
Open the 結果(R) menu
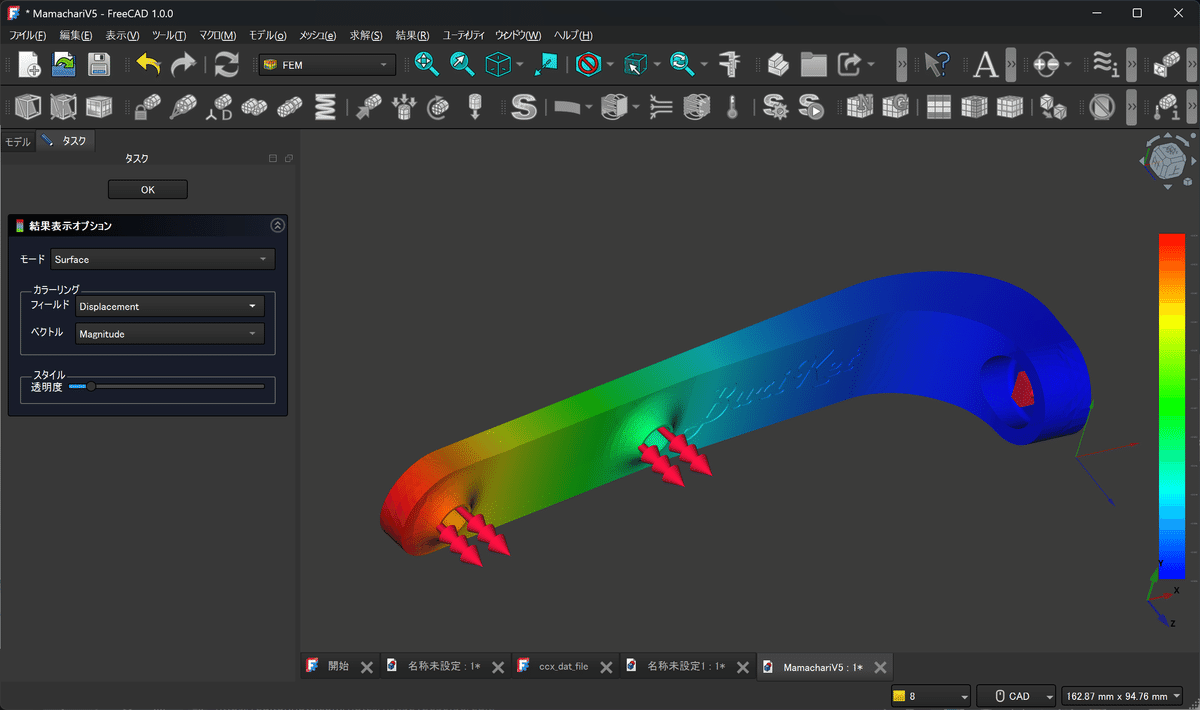pyautogui.click(x=412, y=35)
